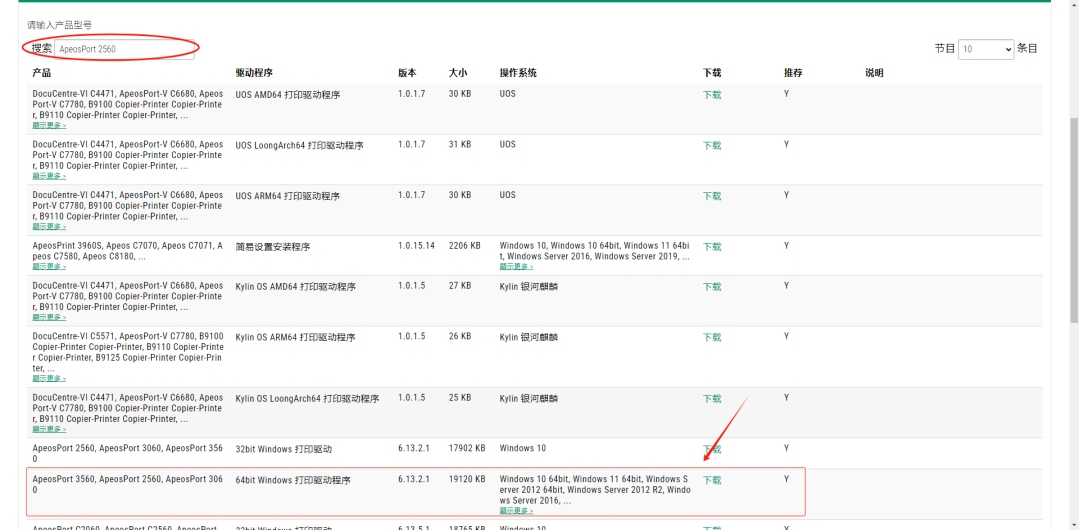Expand 显示更多 under UOS ARM64 product list
The width and height of the screenshot is (1079, 530).
49,226
